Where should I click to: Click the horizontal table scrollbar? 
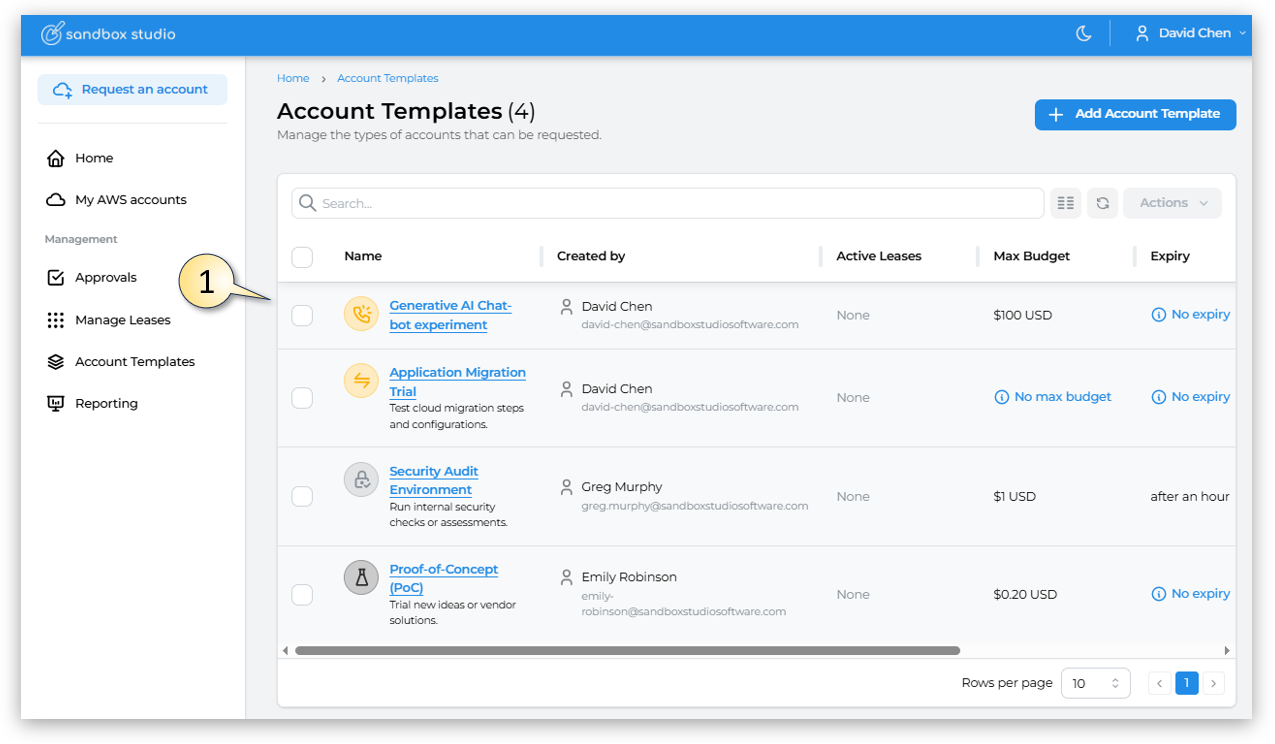627,650
